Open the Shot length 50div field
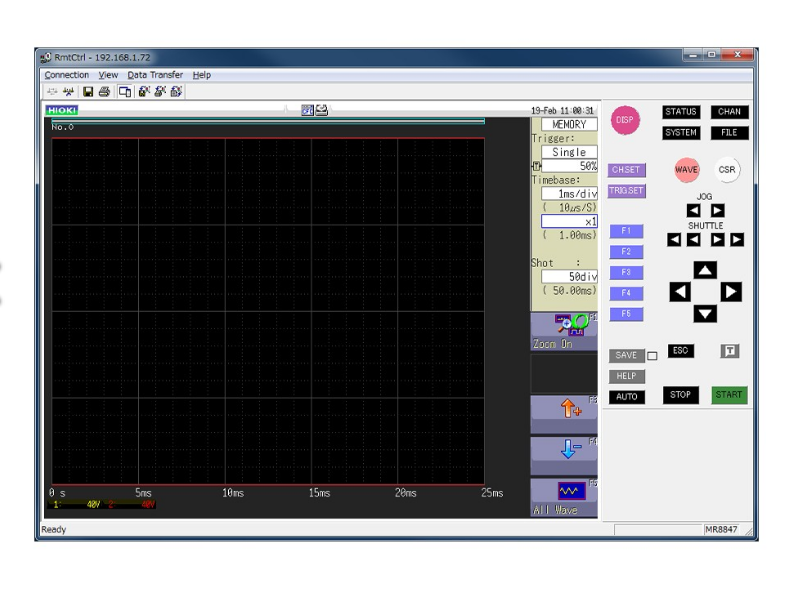797x592 pixels. tap(570, 275)
